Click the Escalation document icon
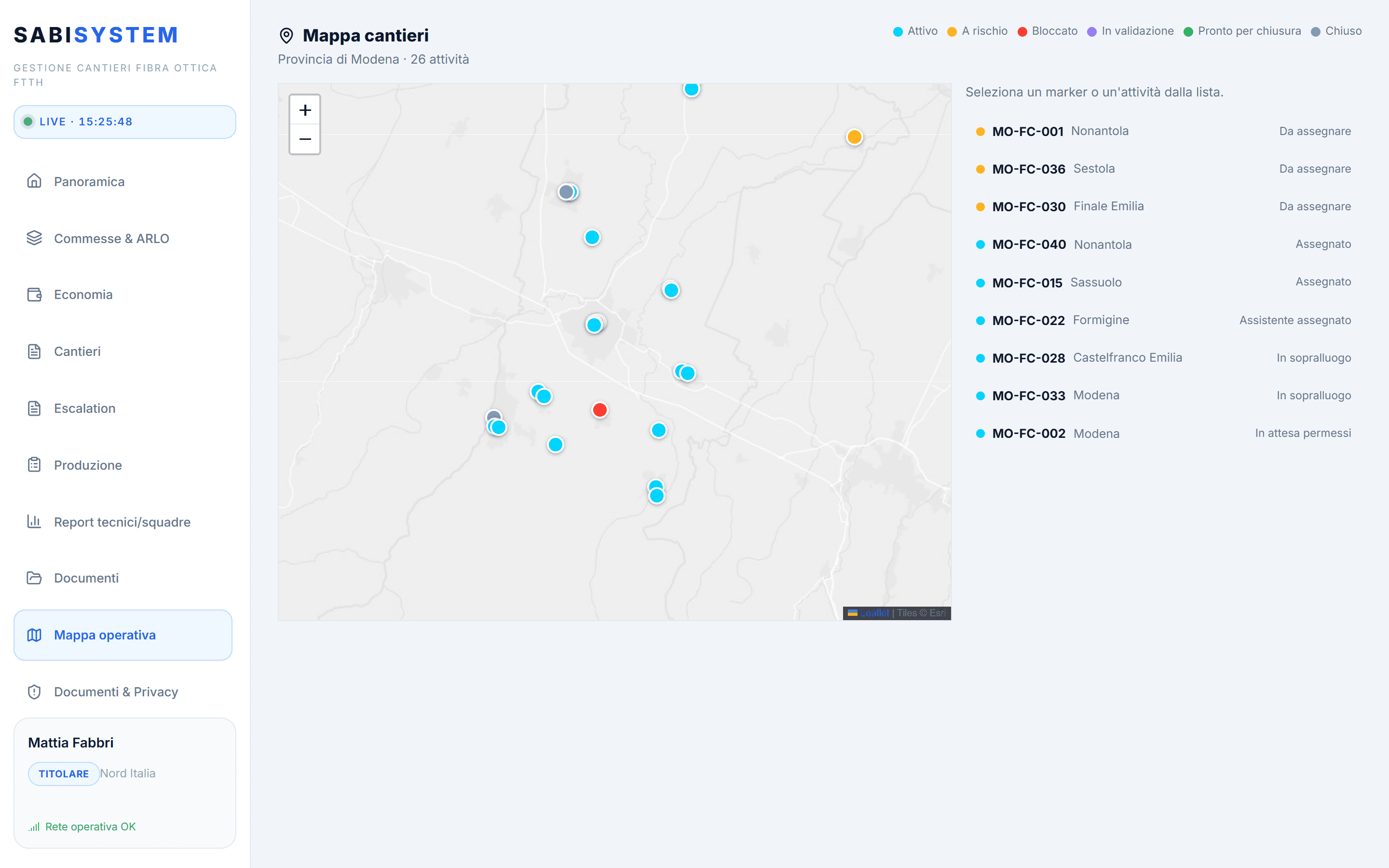1389x868 pixels. (x=34, y=408)
